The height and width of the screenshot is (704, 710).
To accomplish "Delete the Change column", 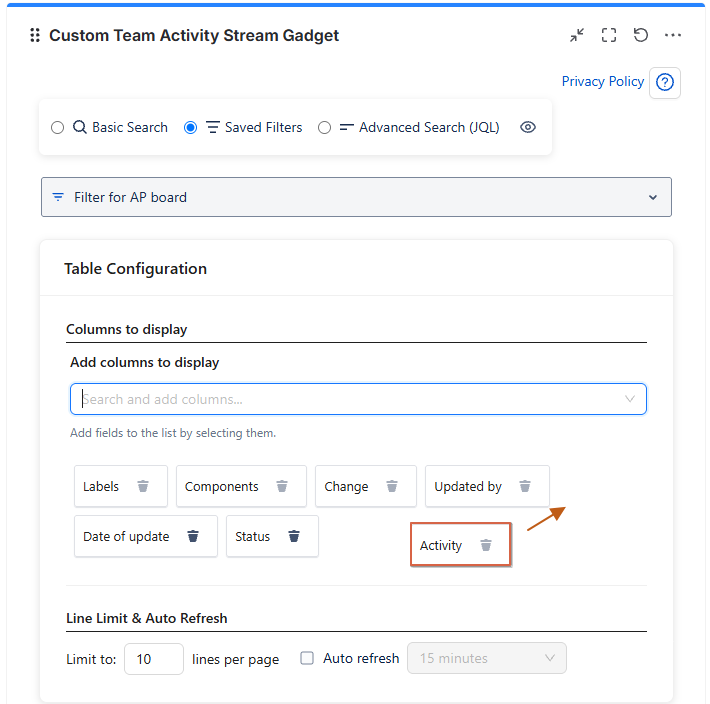I will tap(392, 486).
